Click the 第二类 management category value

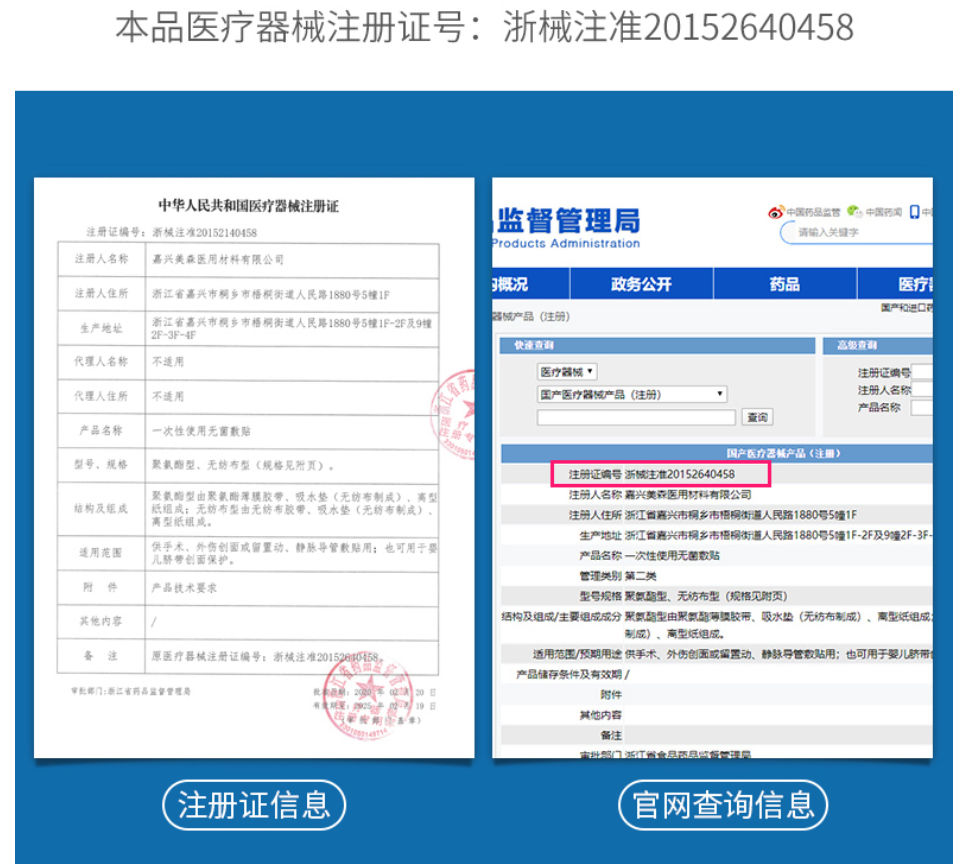641,576
